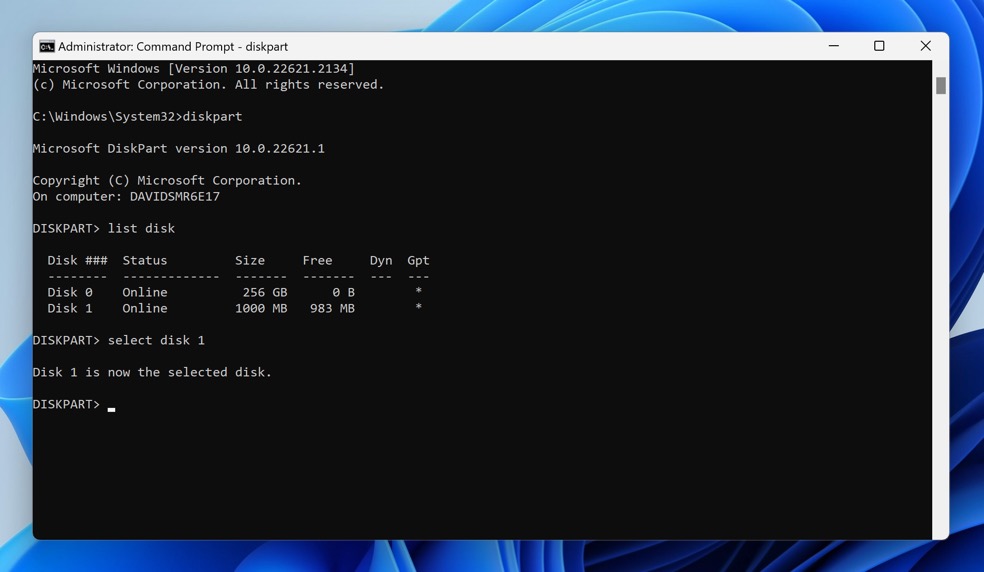Click the vertical scrollbar thumb
This screenshot has width=984, height=572.
[x=941, y=85]
